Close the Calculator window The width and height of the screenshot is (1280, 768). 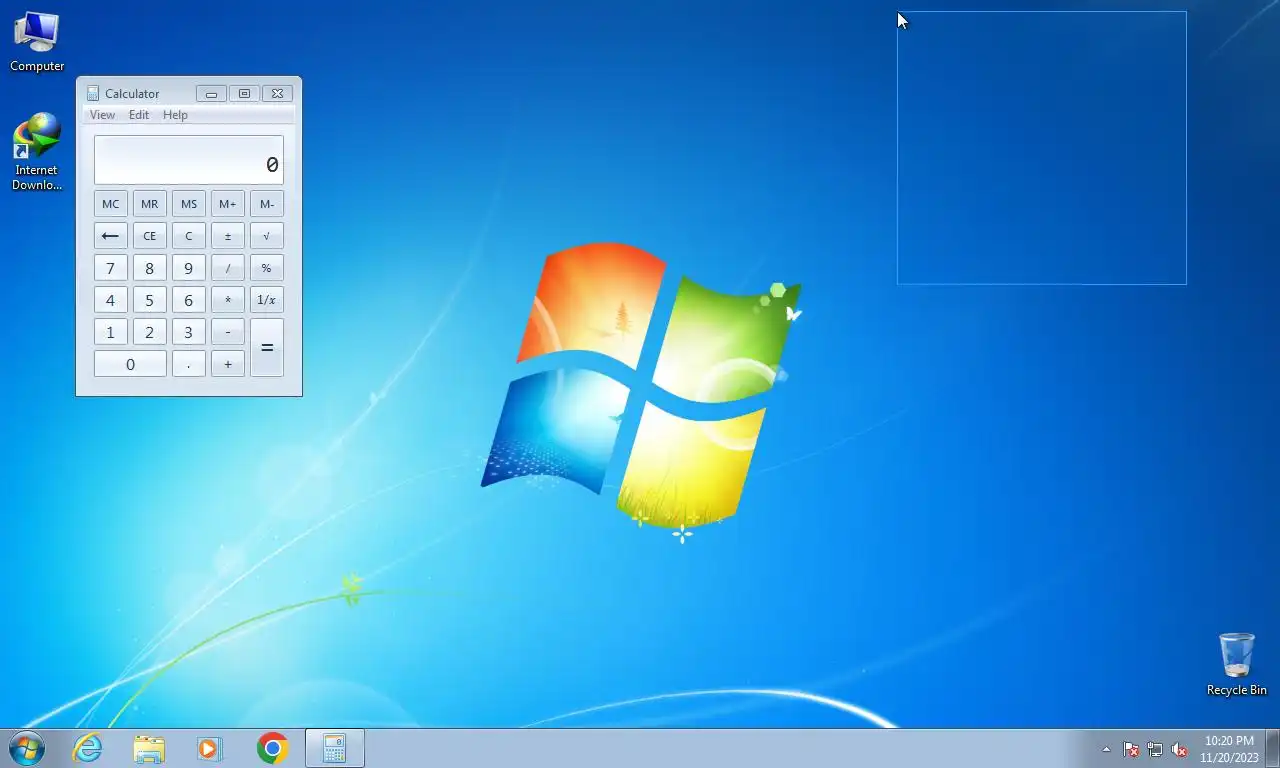pyautogui.click(x=278, y=93)
